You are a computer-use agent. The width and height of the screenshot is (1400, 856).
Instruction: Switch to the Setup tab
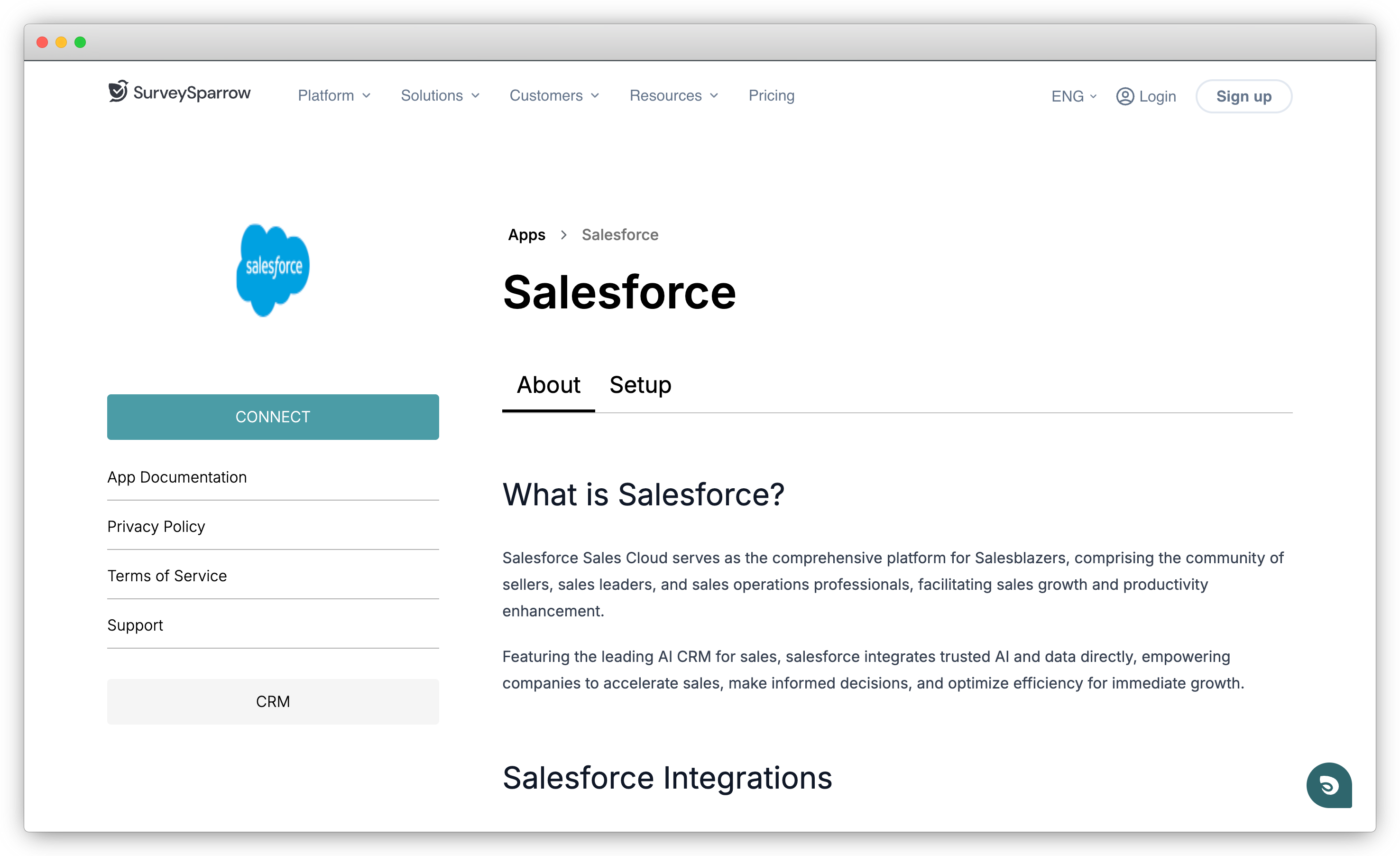pyautogui.click(x=640, y=385)
